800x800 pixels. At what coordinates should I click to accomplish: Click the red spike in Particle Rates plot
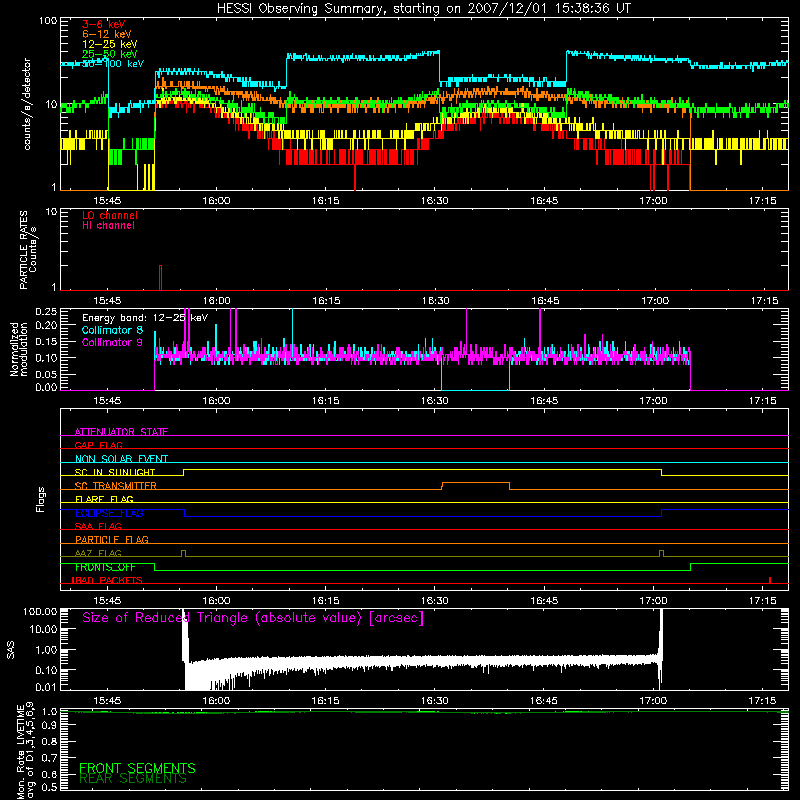click(160, 278)
